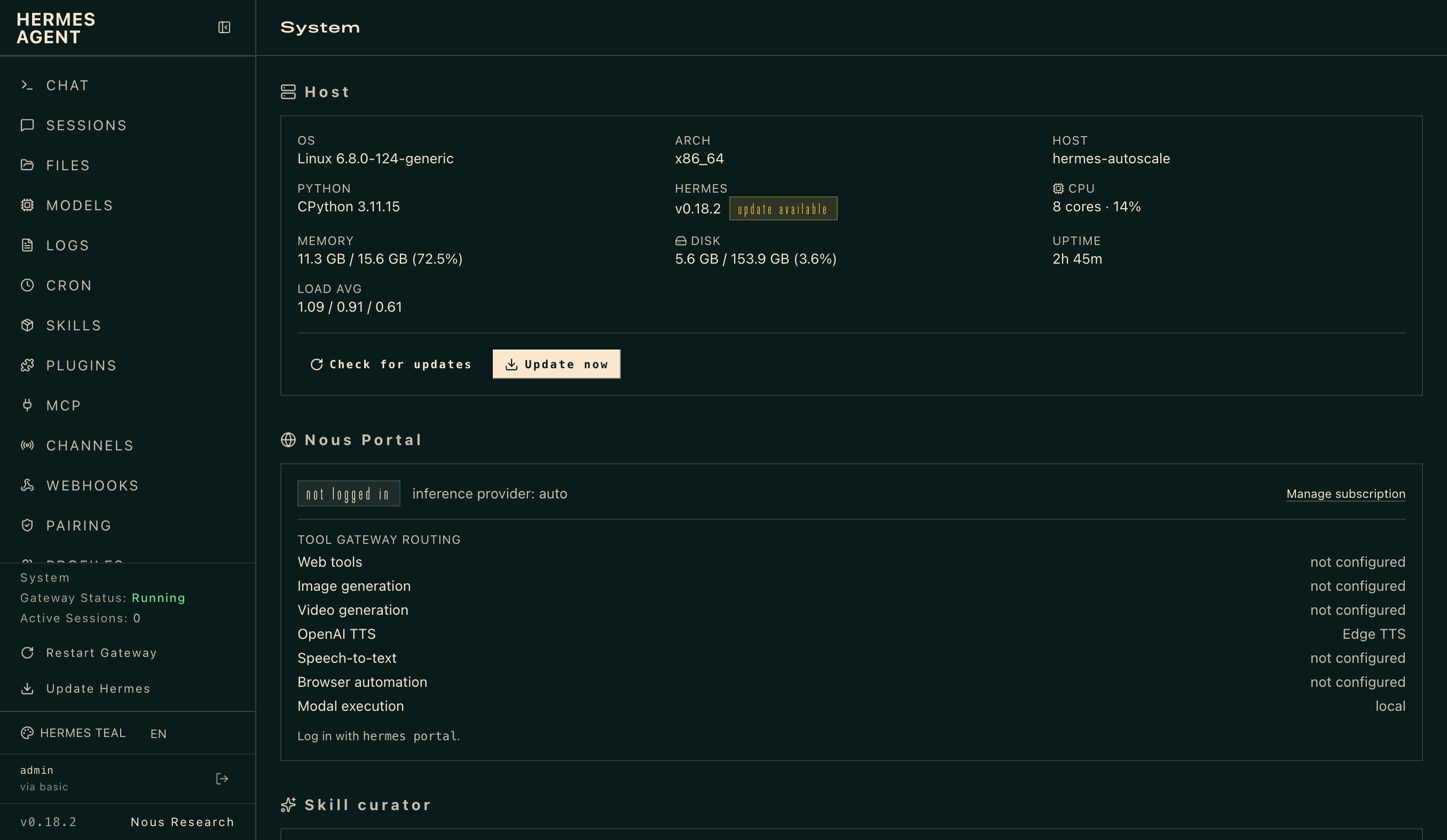Click the uptime 2h 45m value
The image size is (1447, 840).
point(1077,259)
